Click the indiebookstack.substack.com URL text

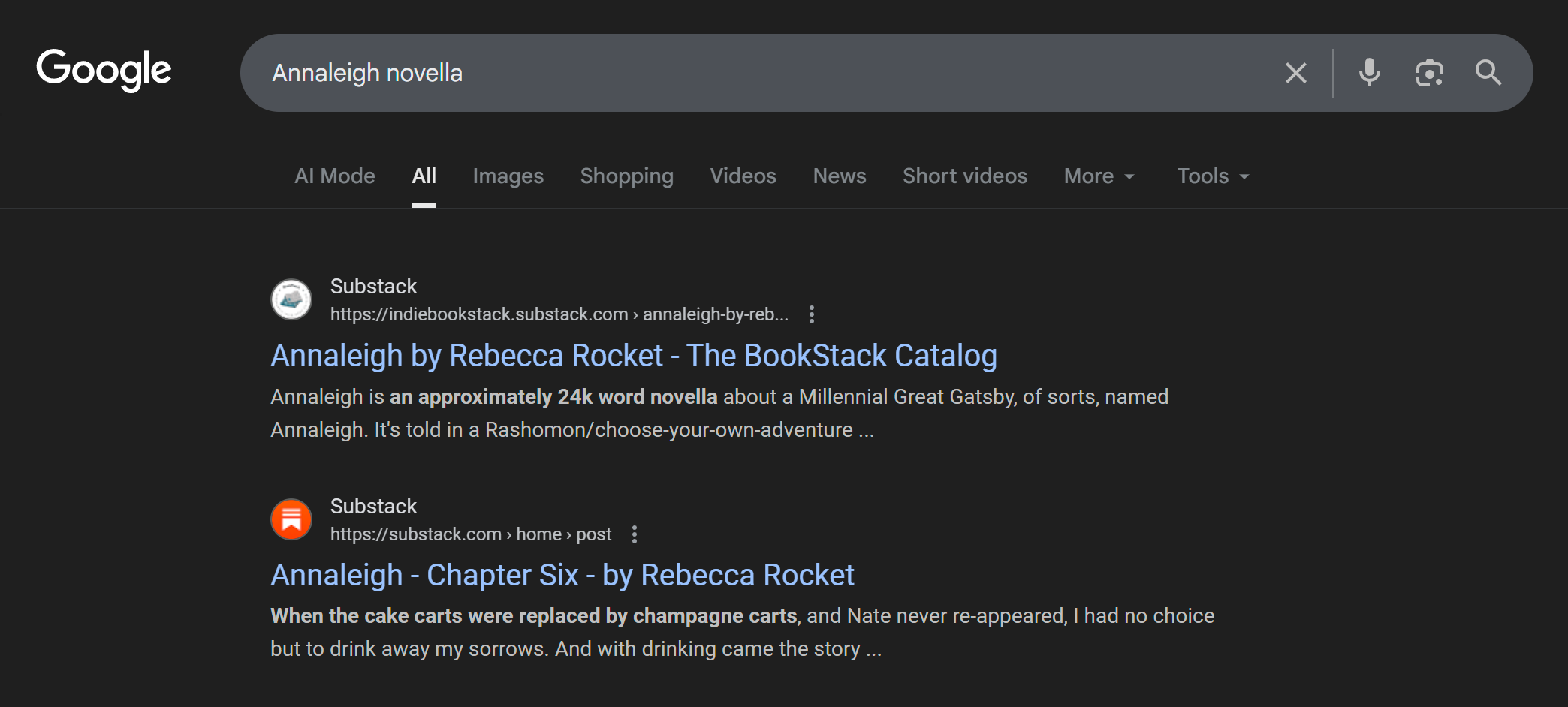tap(559, 314)
